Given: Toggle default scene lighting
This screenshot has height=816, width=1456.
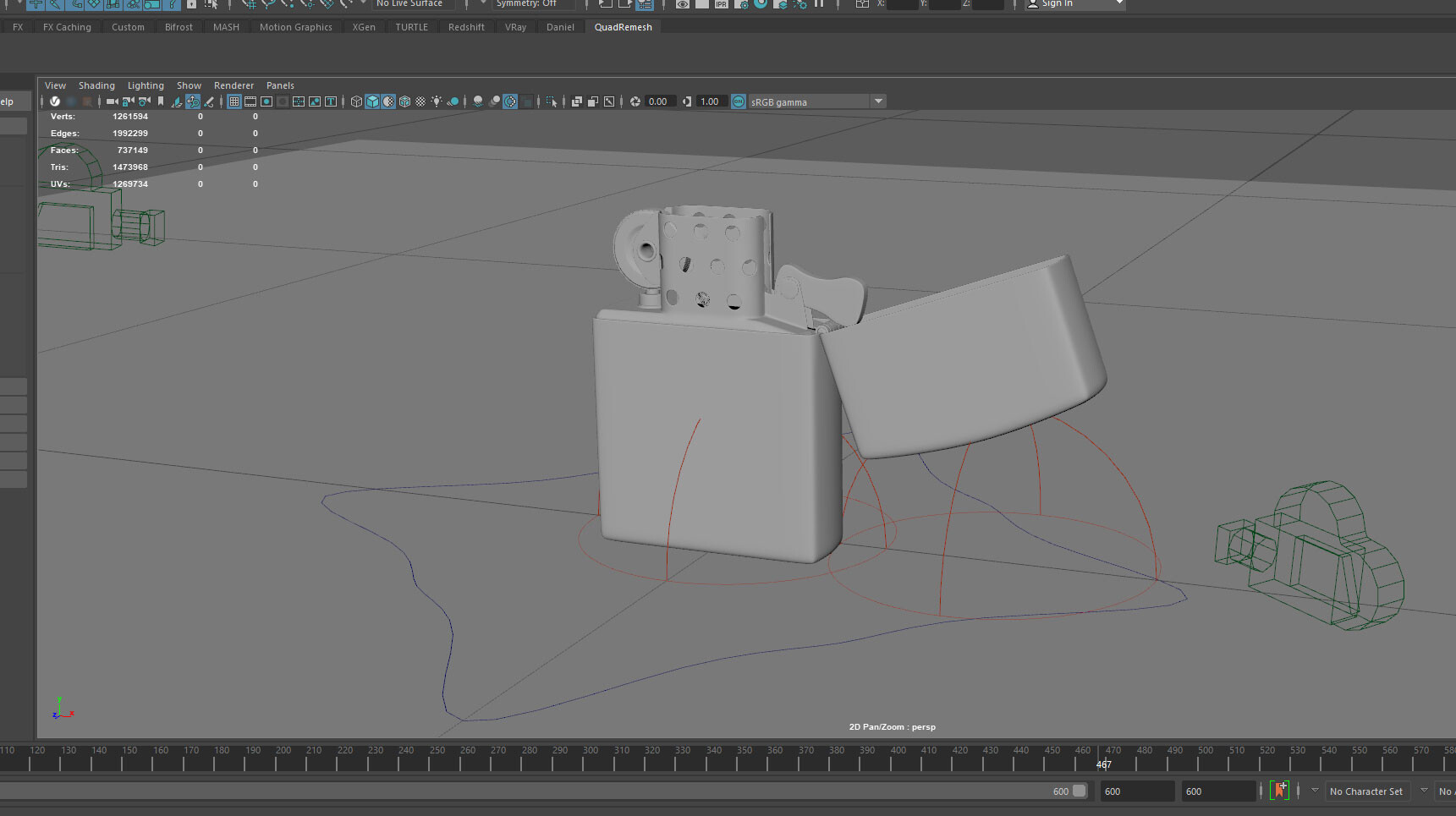Looking at the screenshot, I should (437, 101).
